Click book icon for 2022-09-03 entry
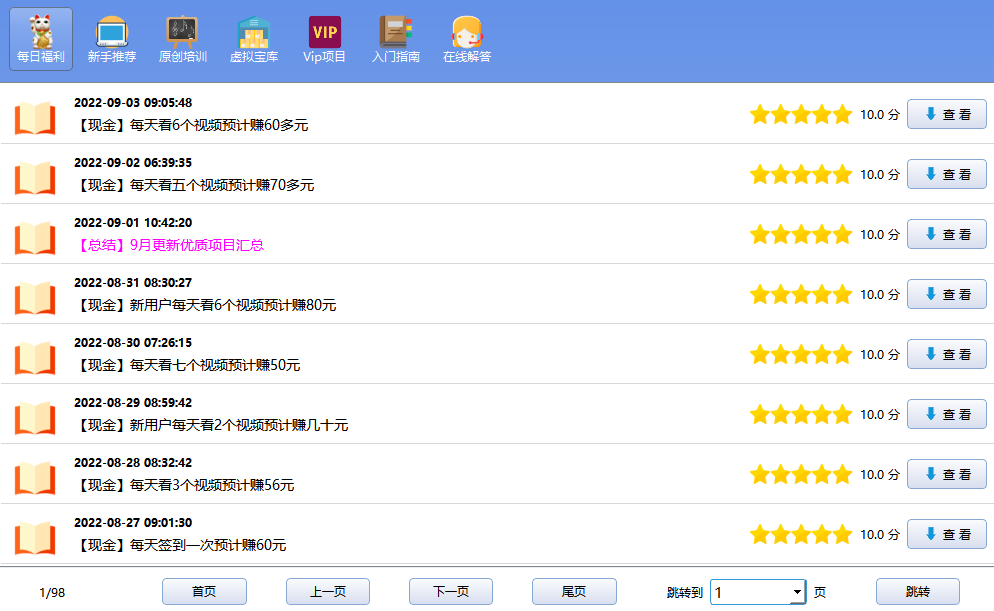This screenshot has width=994, height=611. 35,118
